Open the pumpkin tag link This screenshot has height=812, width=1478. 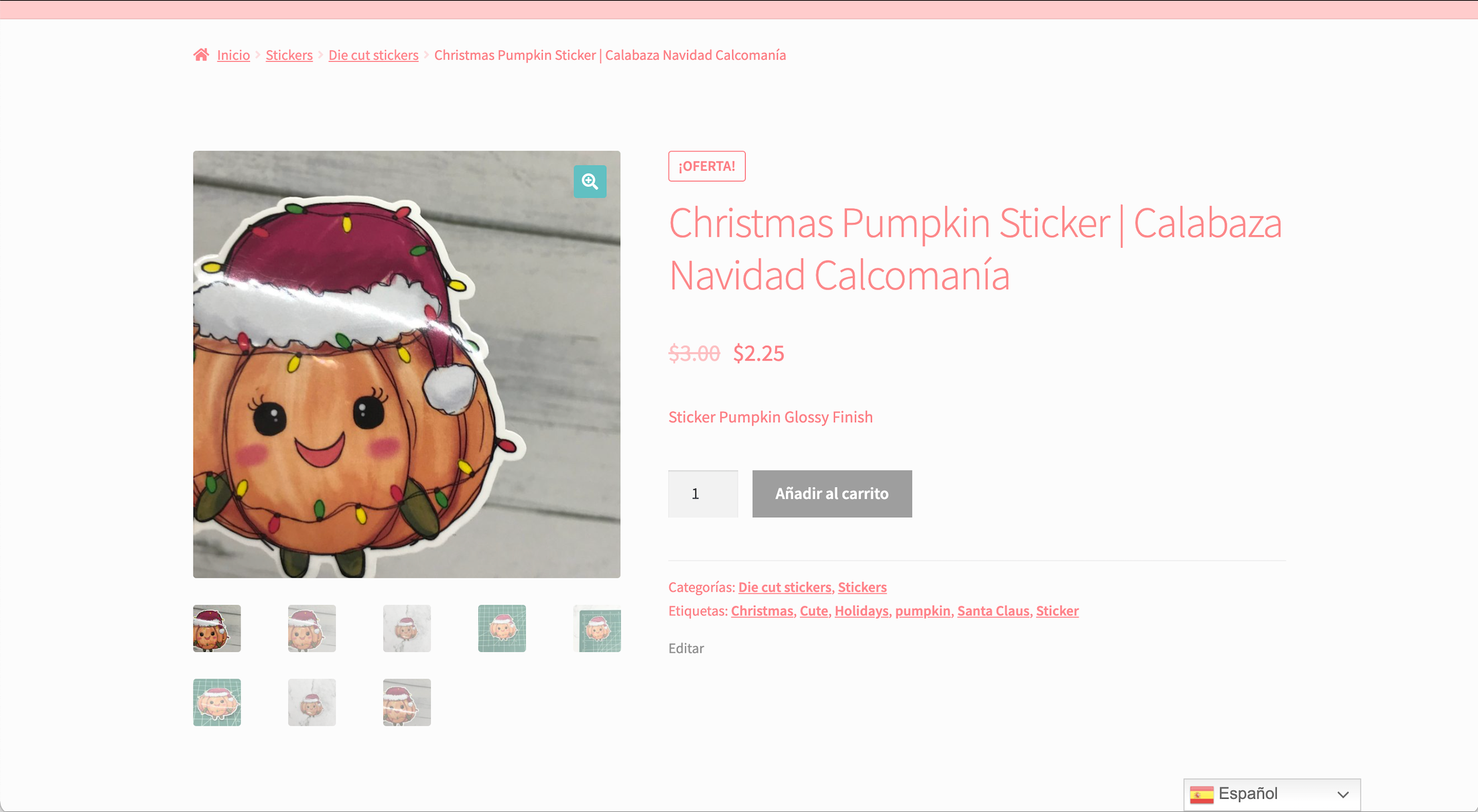923,611
